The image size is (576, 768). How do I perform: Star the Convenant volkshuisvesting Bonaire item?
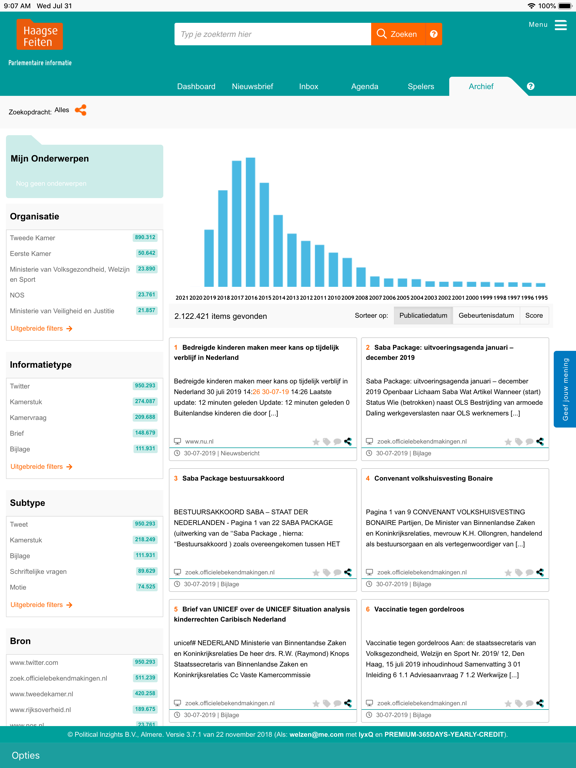pyautogui.click(x=508, y=573)
